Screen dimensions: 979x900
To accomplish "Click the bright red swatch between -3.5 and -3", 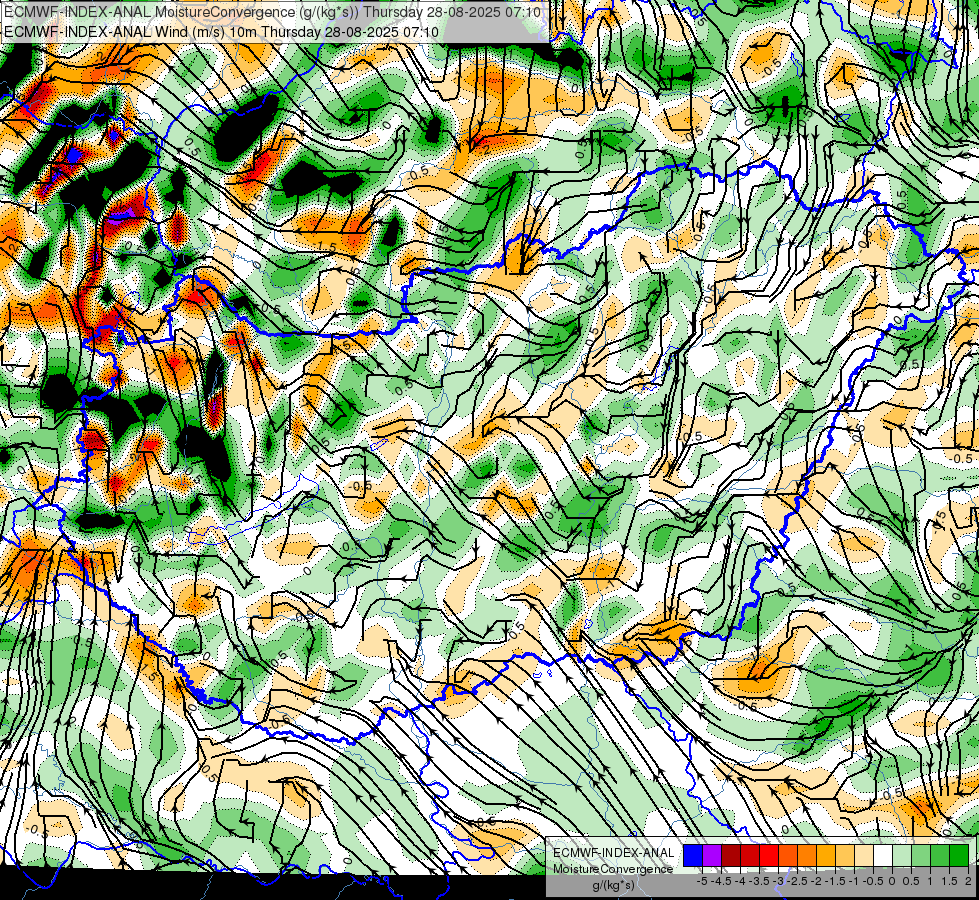I will (x=769, y=856).
